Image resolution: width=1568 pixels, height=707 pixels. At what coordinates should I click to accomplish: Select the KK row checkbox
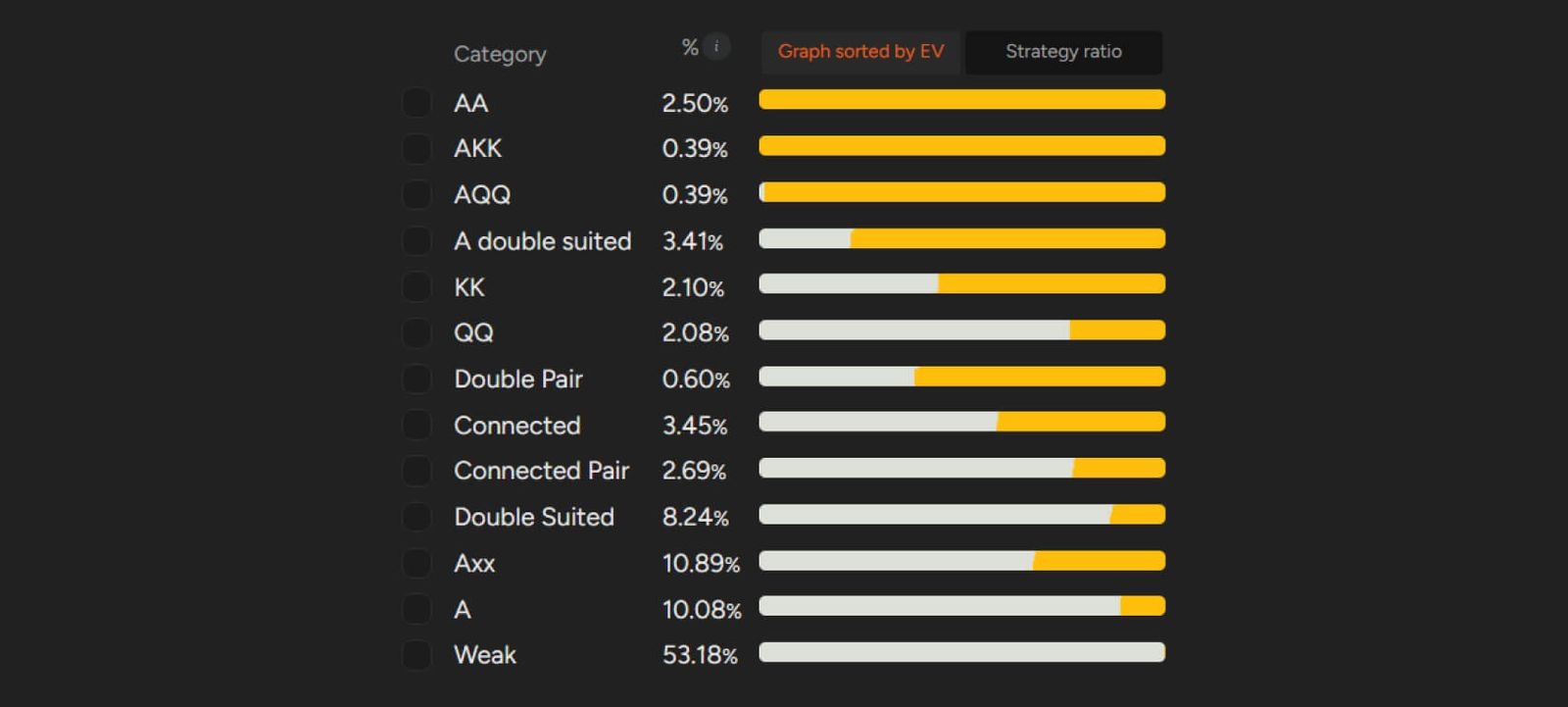point(416,287)
